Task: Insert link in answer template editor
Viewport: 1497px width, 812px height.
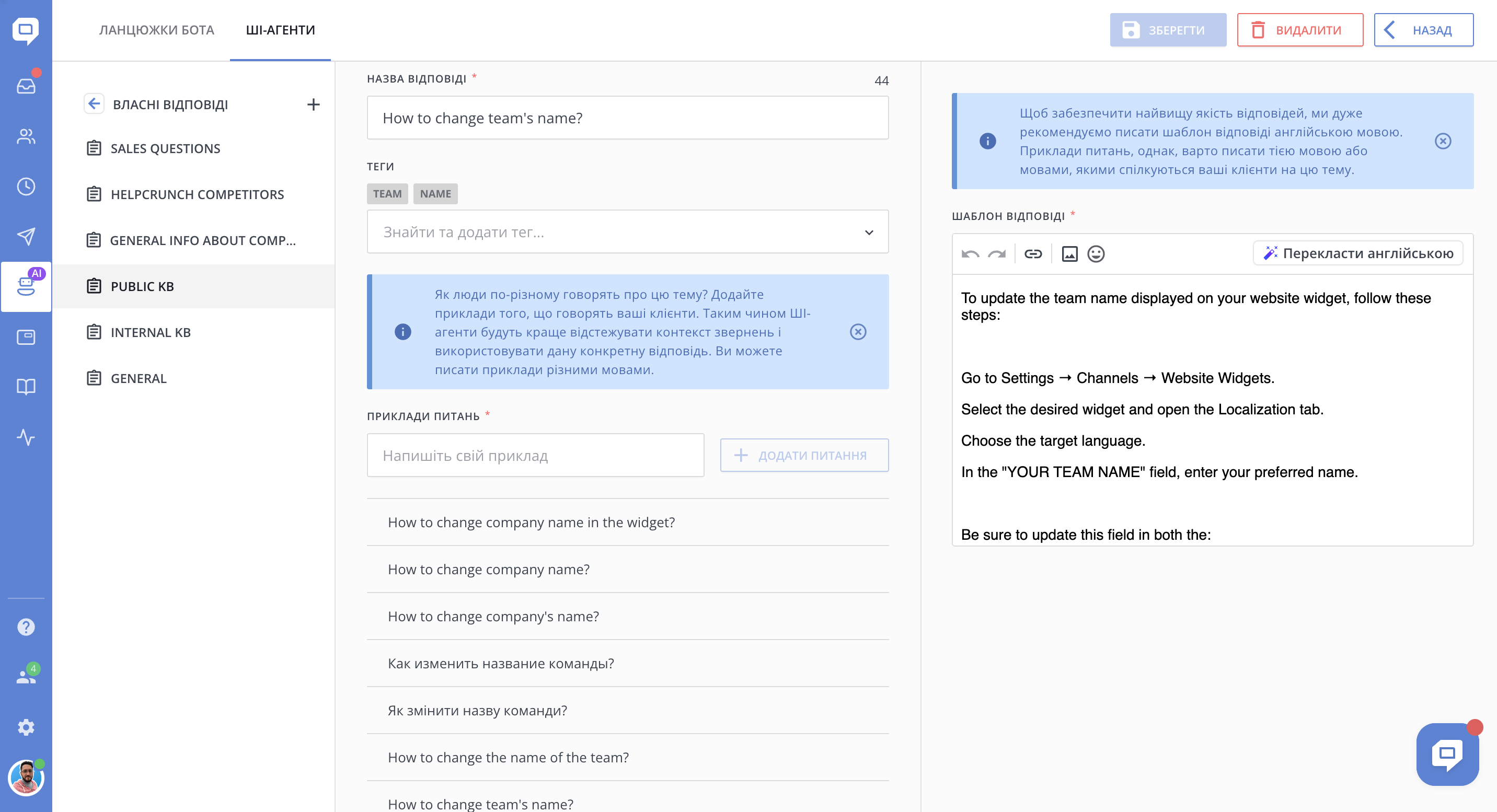Action: tap(1033, 254)
